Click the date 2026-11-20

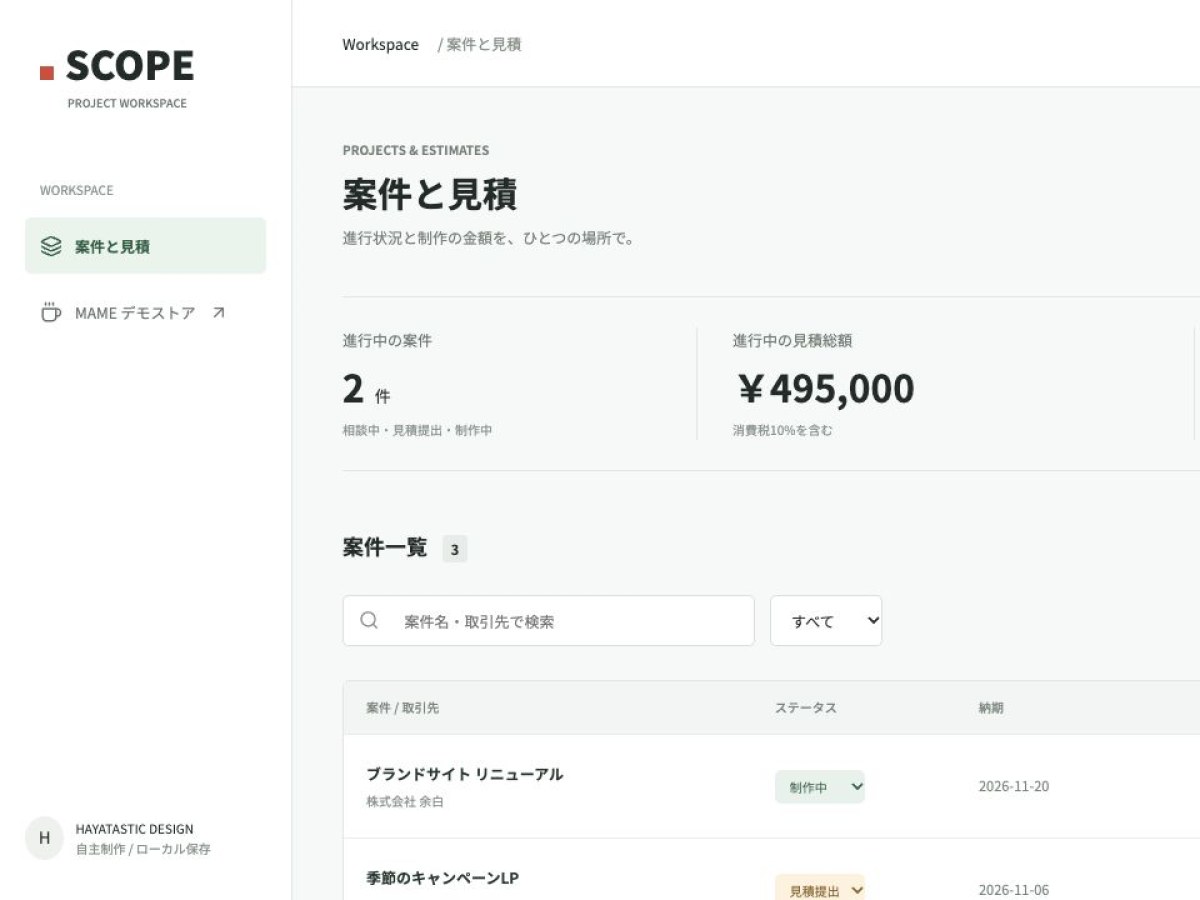(1014, 786)
